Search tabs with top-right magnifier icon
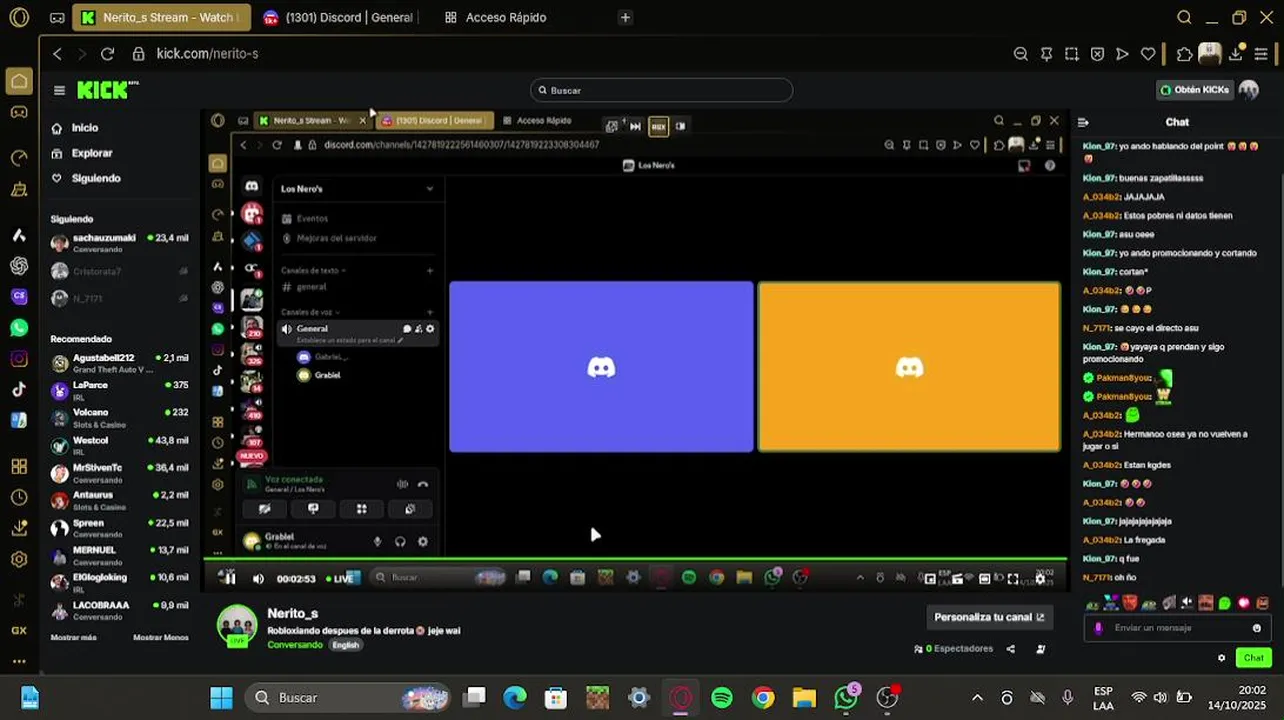The width and height of the screenshot is (1284, 720). click(1184, 17)
